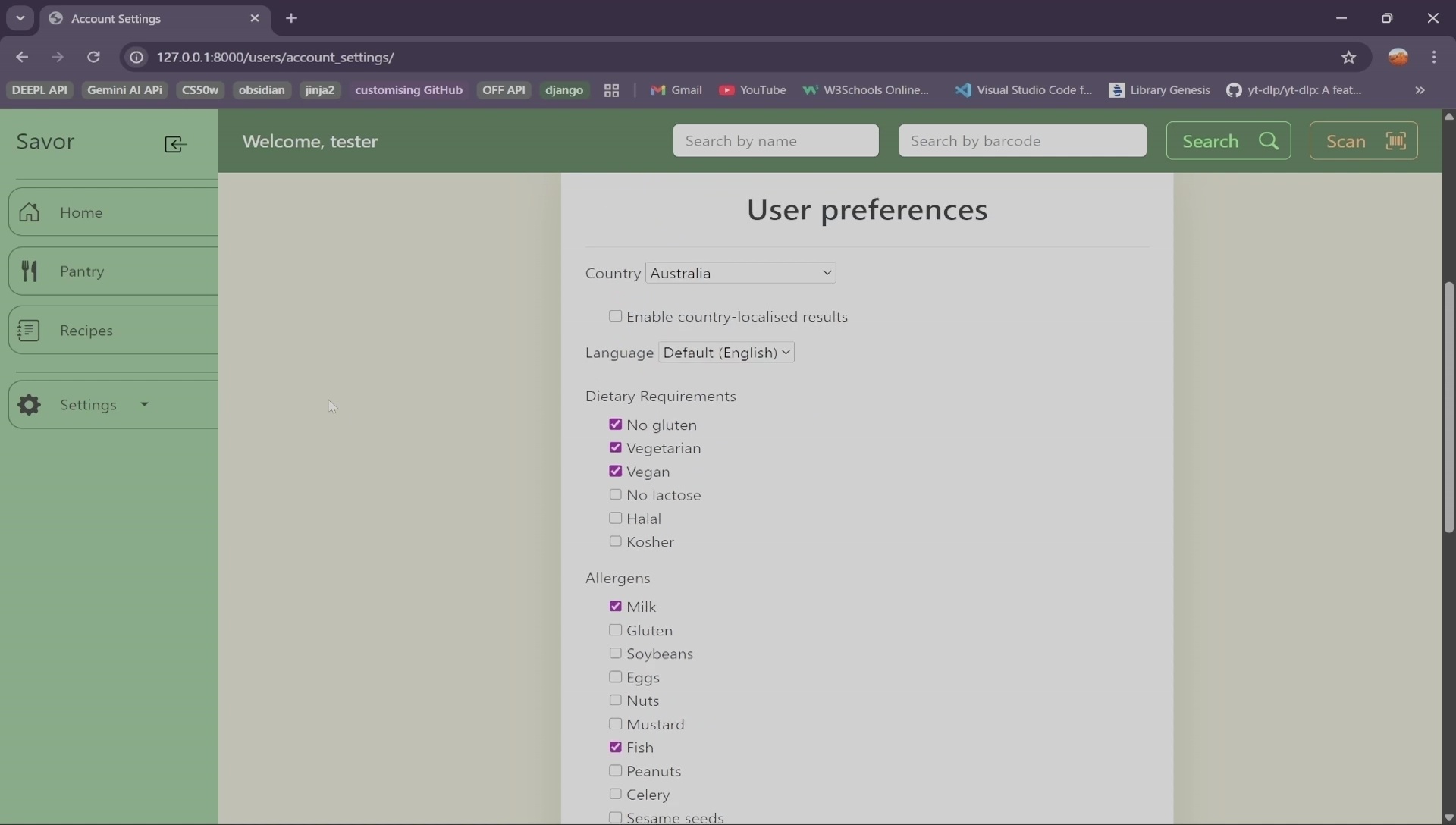The image size is (1456, 825).
Task: Bookmark this page with the star icon
Action: click(1351, 57)
